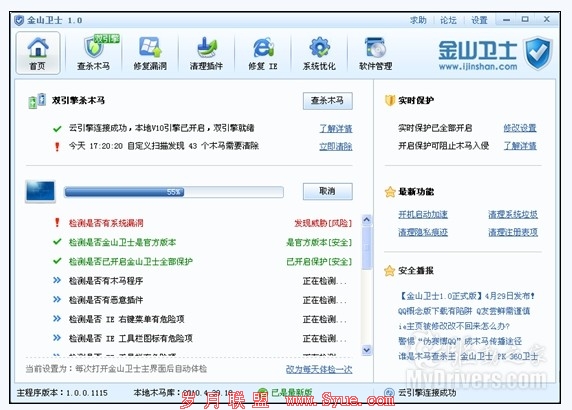Open 了解详情 link beside cloud engine status
The image size is (572, 410).
click(336, 128)
